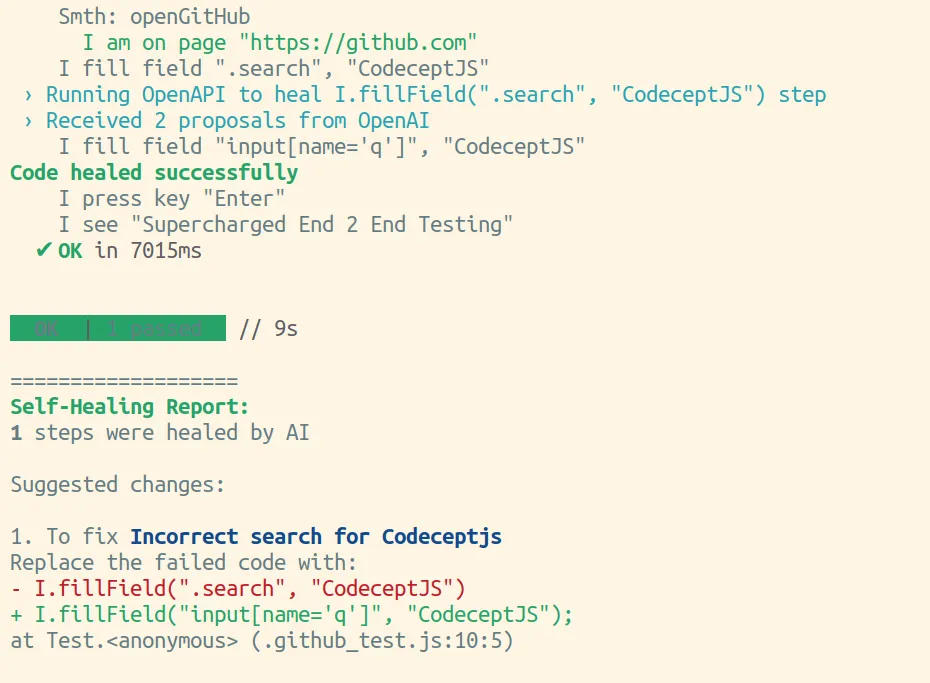This screenshot has height=683, width=930.
Task: Click the "1 steps were healed by AI" line
Action: click(x=160, y=433)
